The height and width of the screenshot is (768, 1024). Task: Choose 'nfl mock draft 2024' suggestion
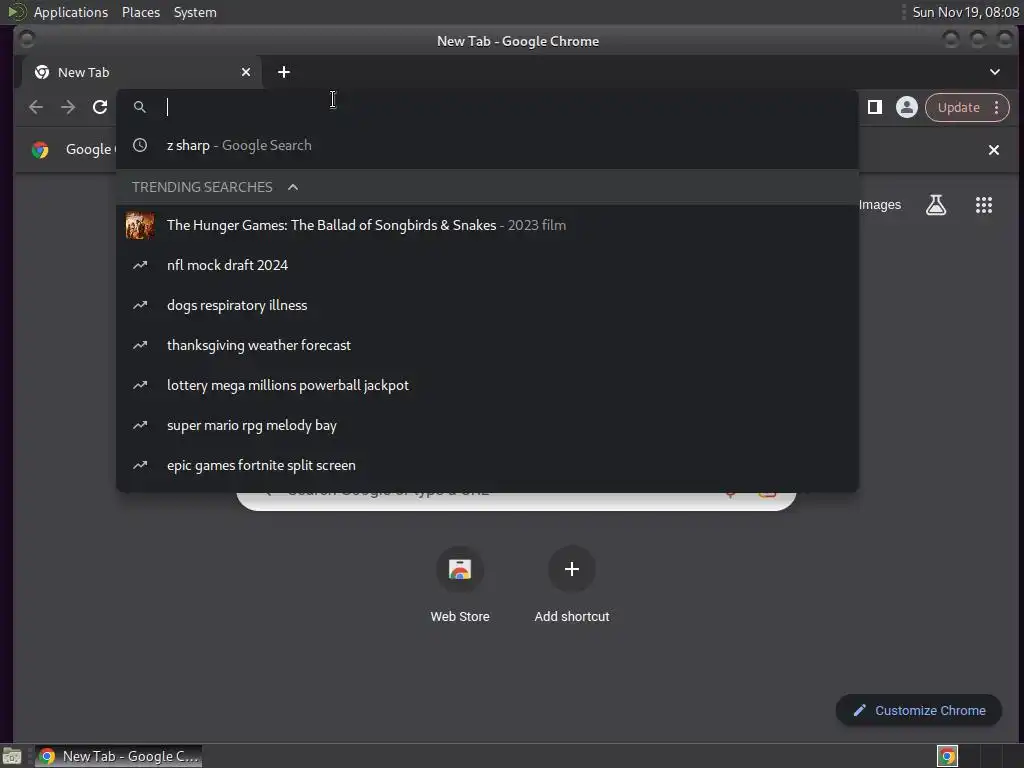487,265
